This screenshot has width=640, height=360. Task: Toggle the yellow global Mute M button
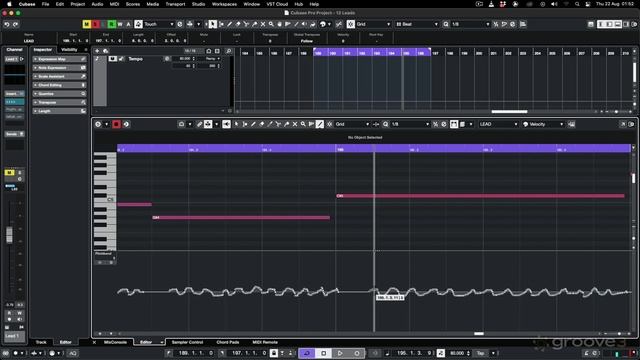[87, 24]
